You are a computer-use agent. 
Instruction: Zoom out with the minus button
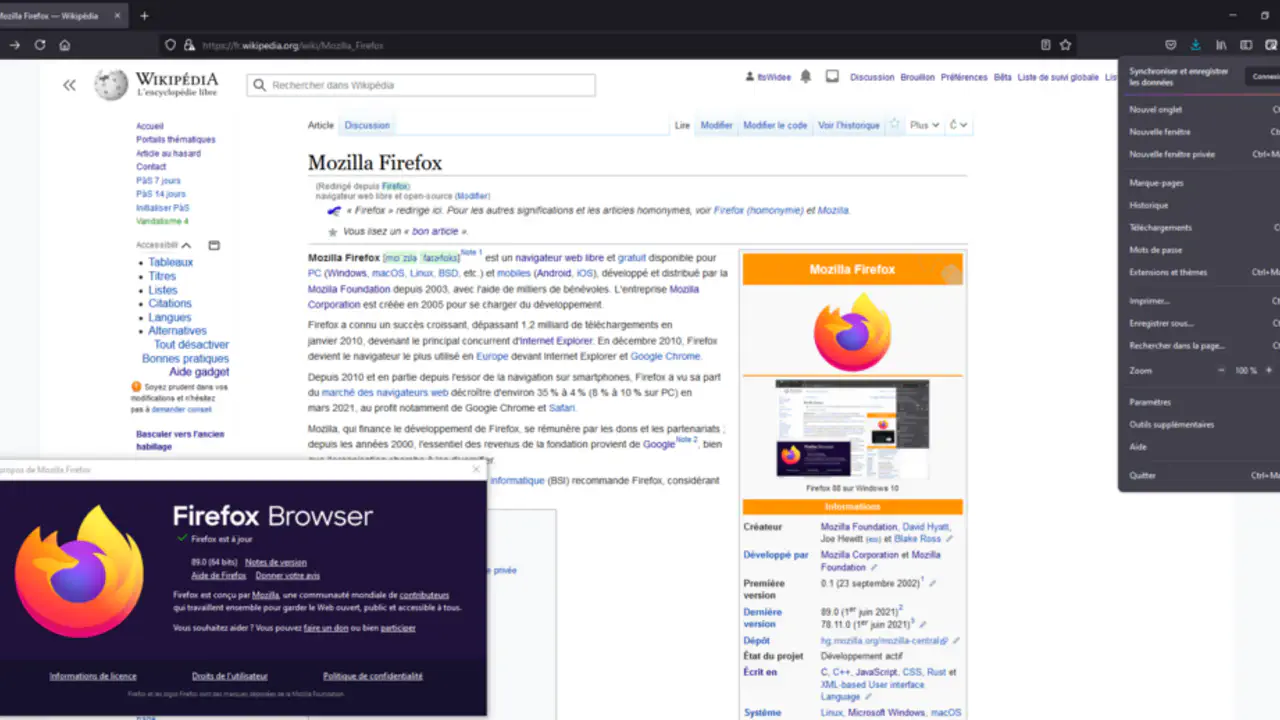click(1221, 370)
